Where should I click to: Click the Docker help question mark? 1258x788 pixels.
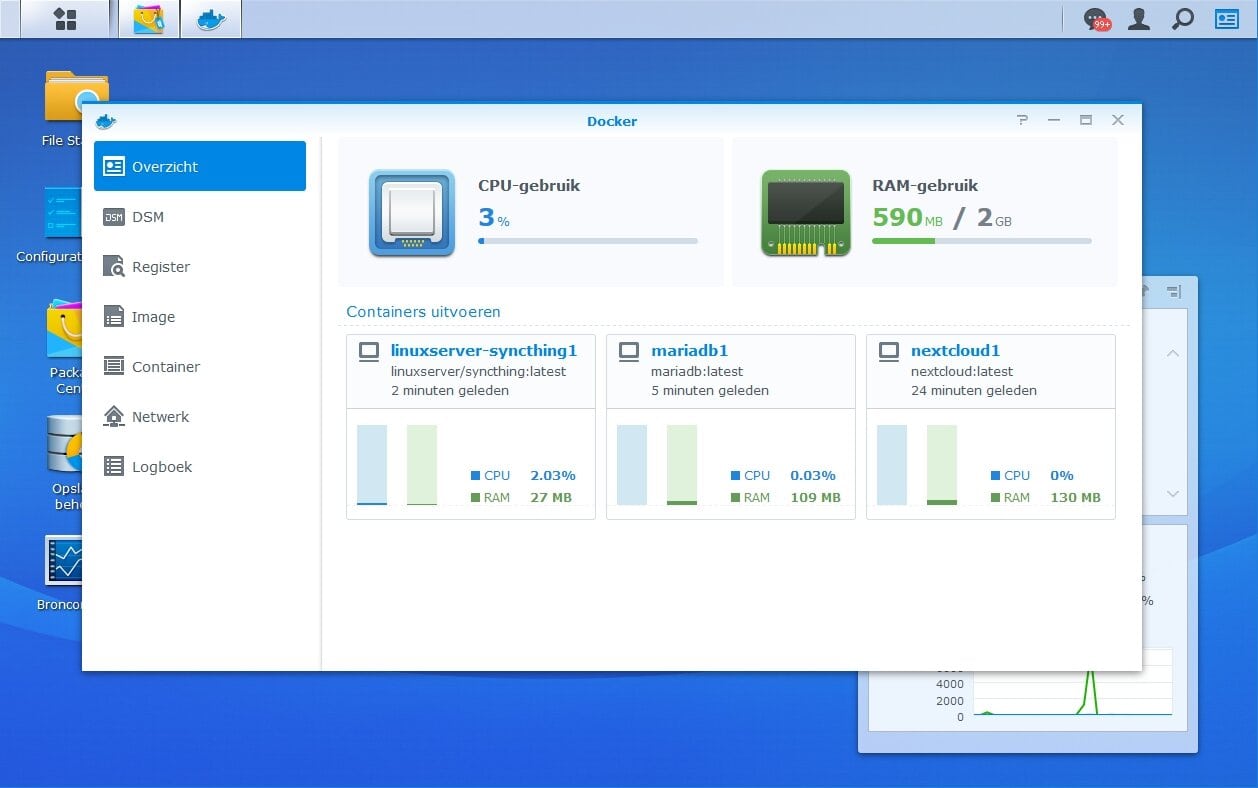(x=1022, y=120)
